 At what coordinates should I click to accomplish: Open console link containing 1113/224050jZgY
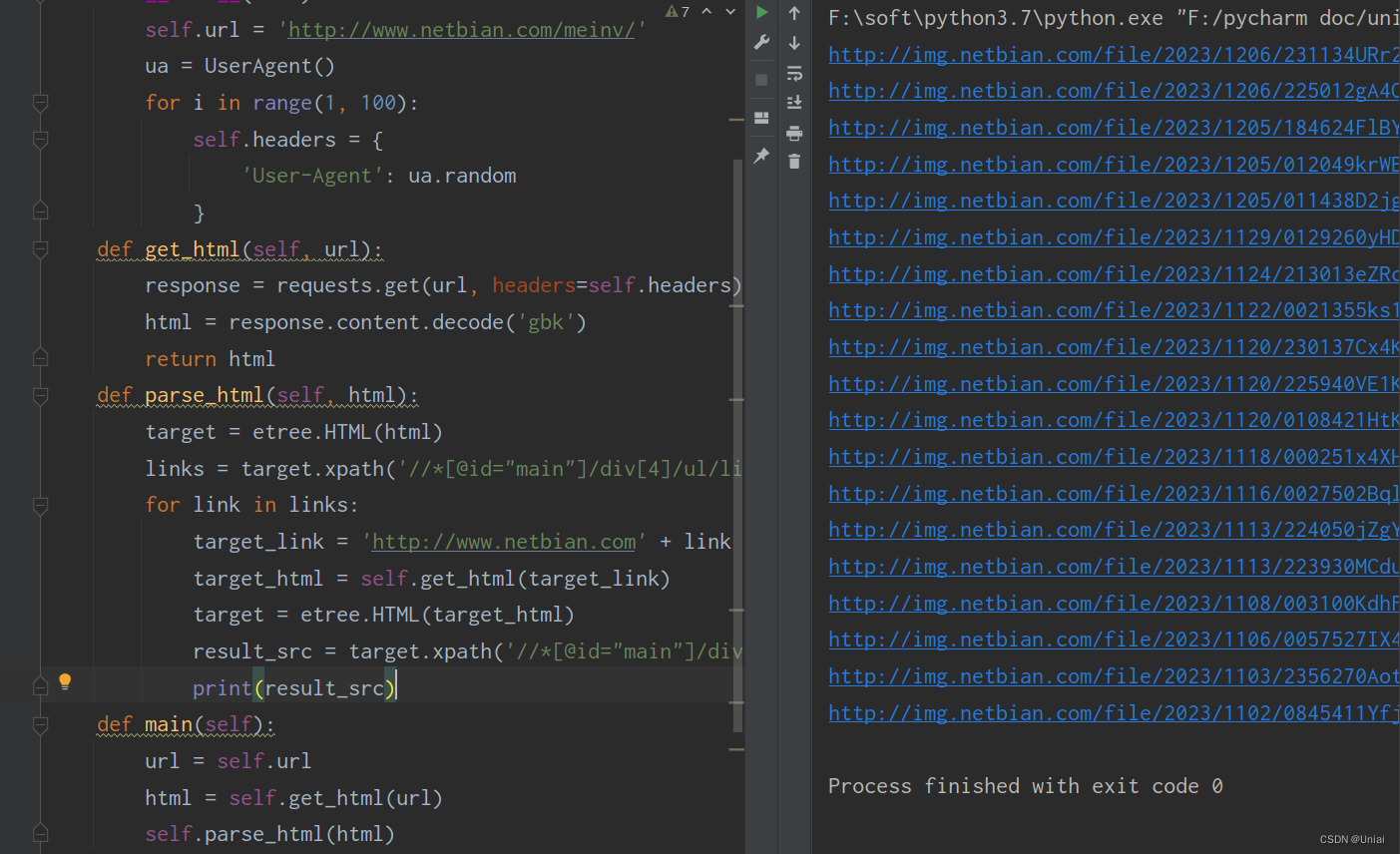pos(1114,530)
